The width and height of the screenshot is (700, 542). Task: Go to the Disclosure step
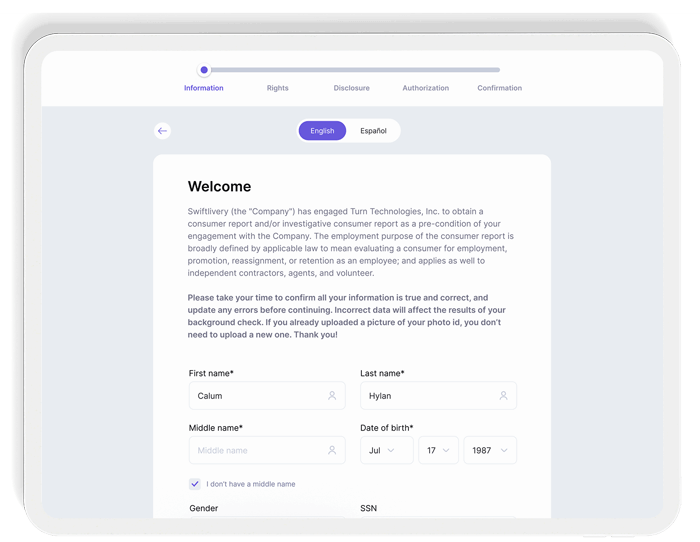351,88
